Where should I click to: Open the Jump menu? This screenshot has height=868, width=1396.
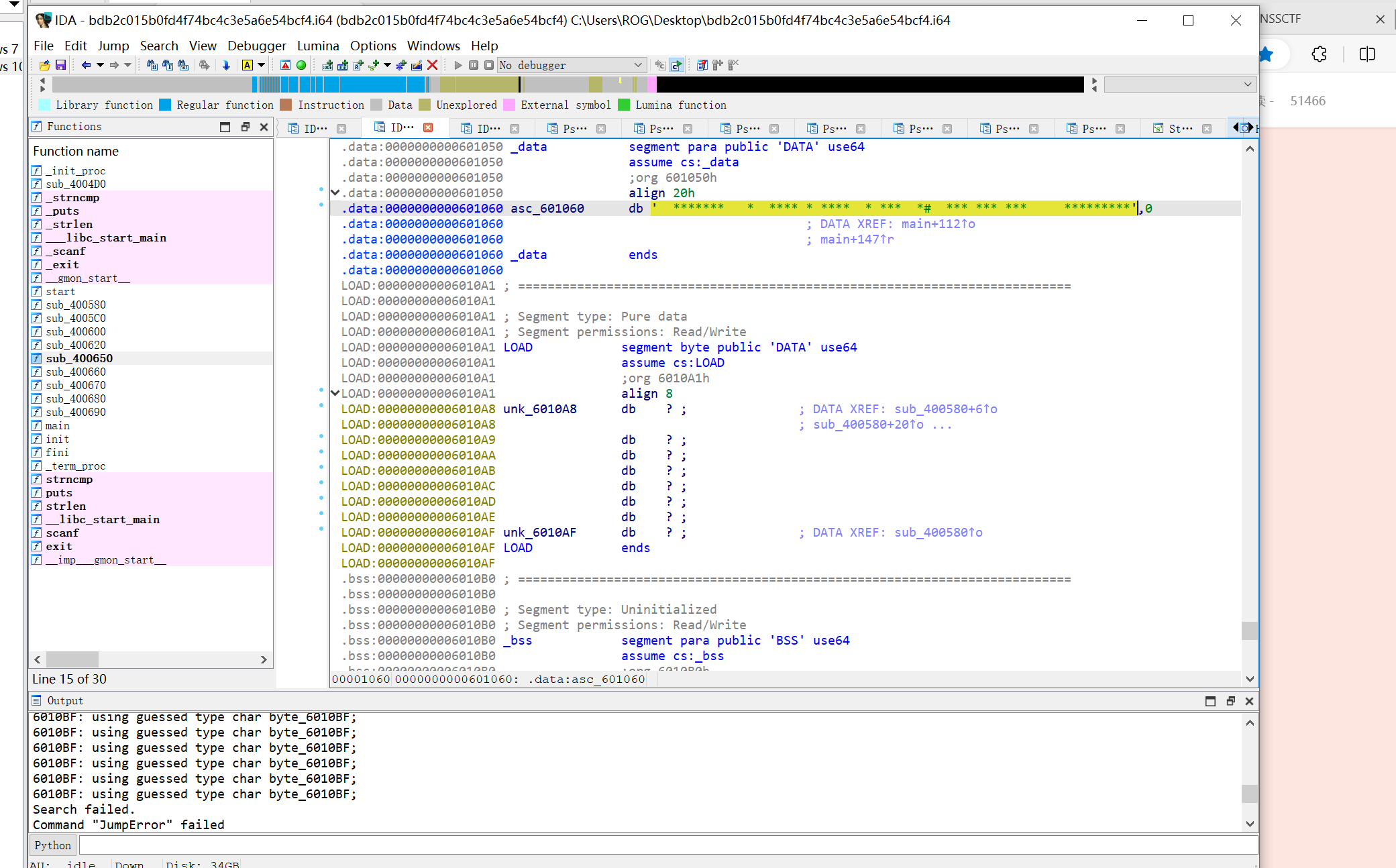click(113, 46)
